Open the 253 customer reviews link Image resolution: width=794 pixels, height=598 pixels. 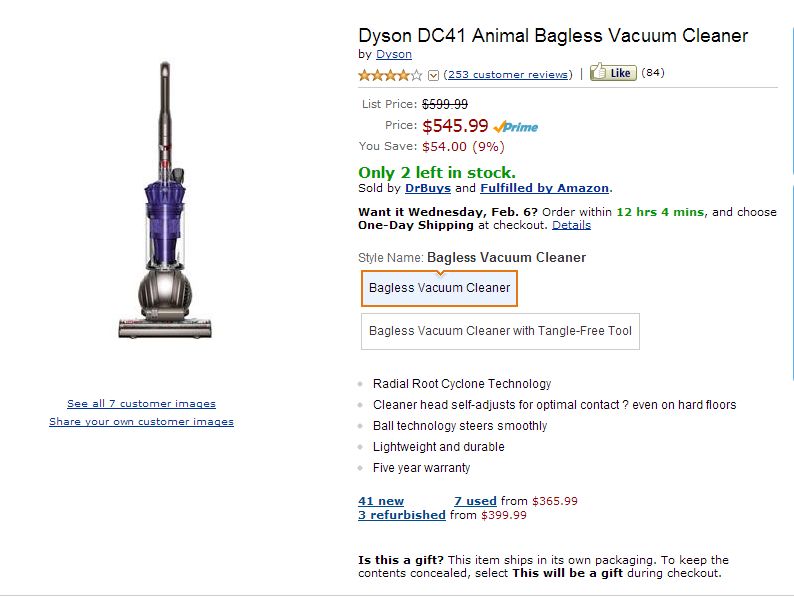point(508,74)
